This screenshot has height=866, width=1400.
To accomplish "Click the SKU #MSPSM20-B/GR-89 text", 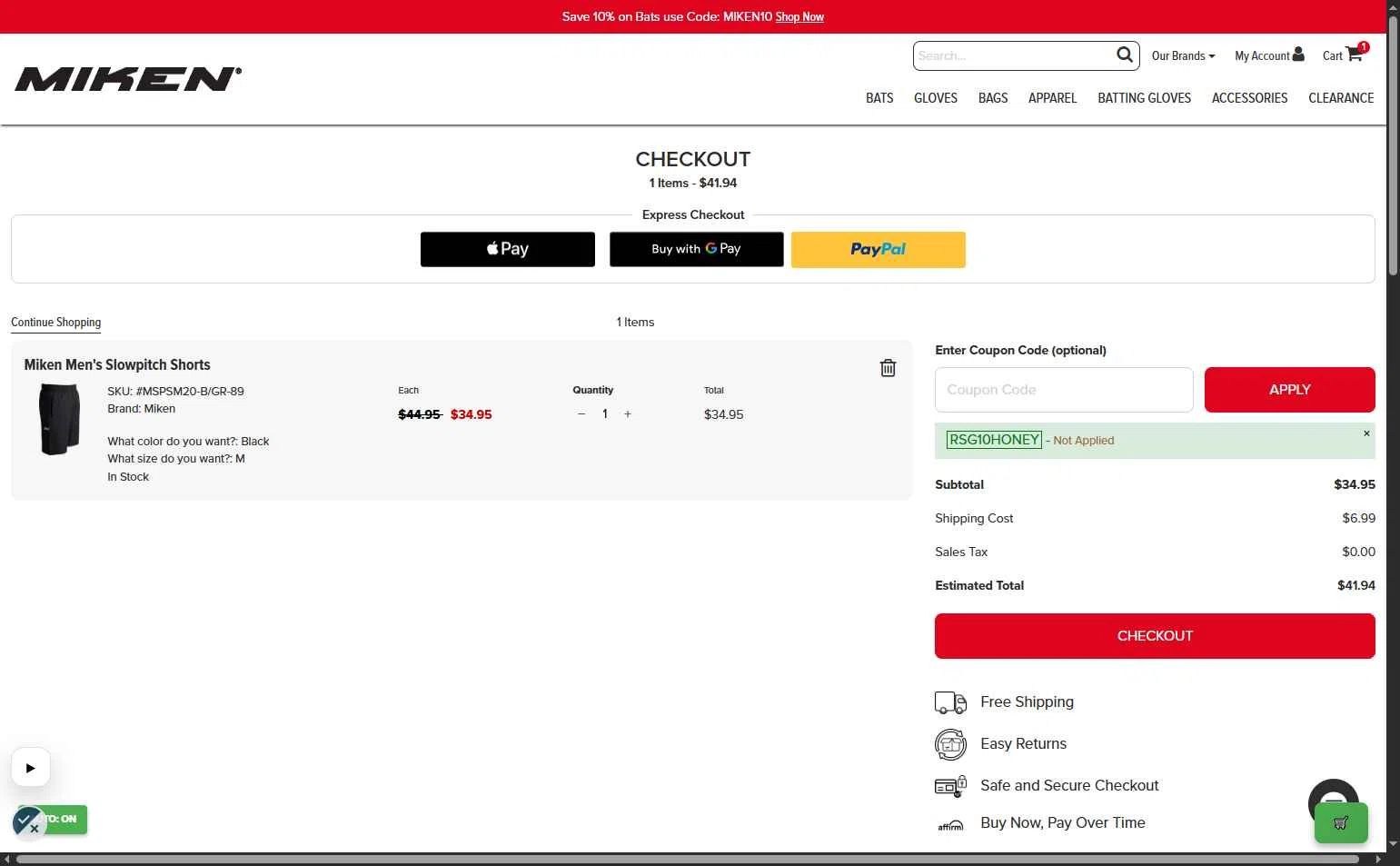I will click(x=175, y=392).
